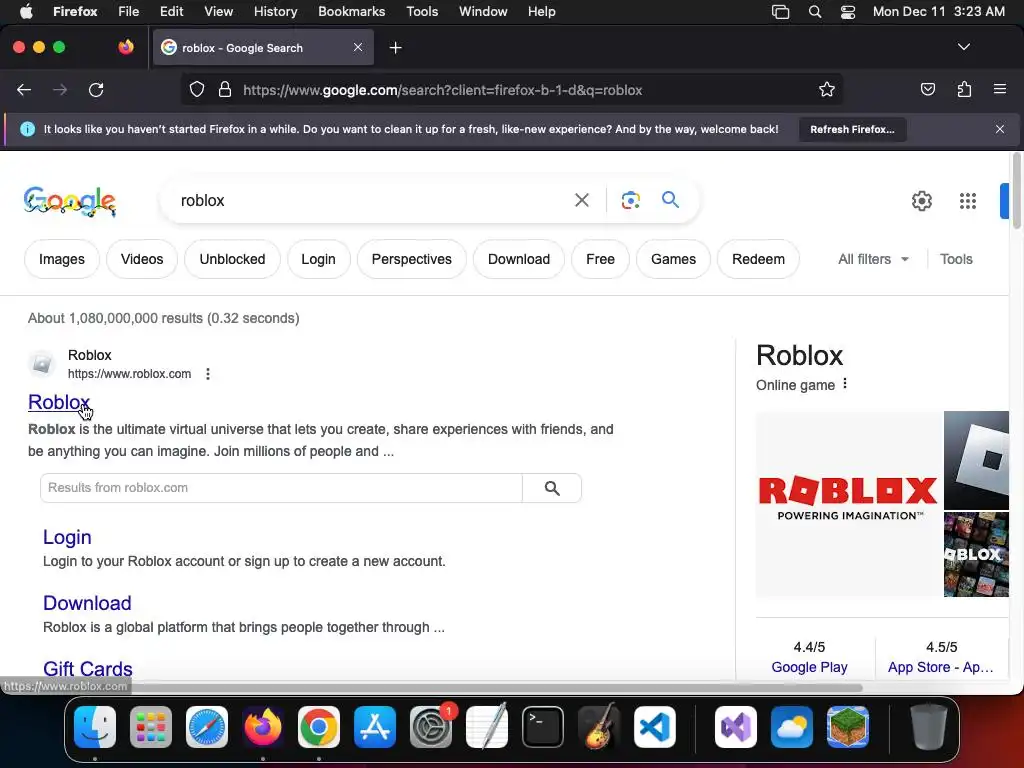Click the blue magnifier search icon

coord(670,199)
